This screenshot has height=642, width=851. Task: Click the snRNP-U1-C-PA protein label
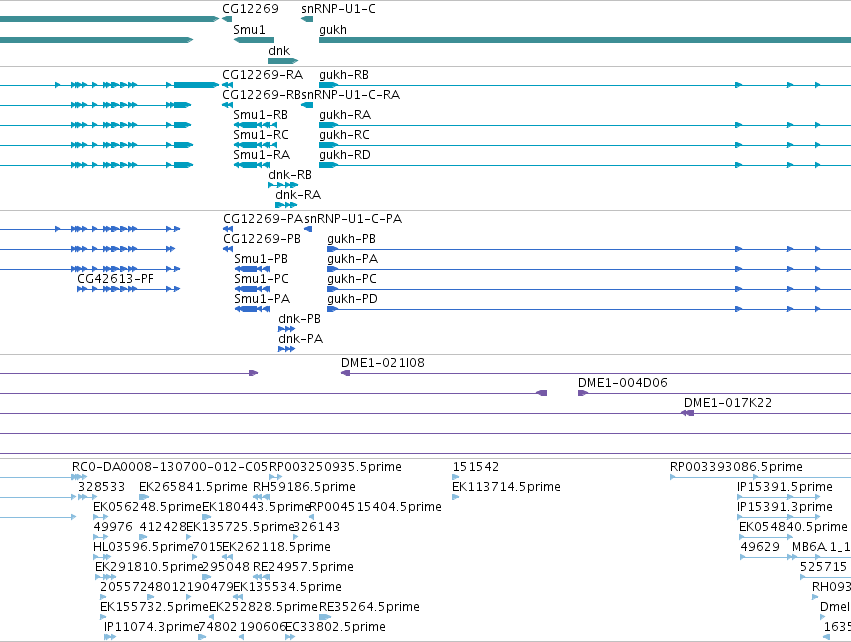point(353,219)
